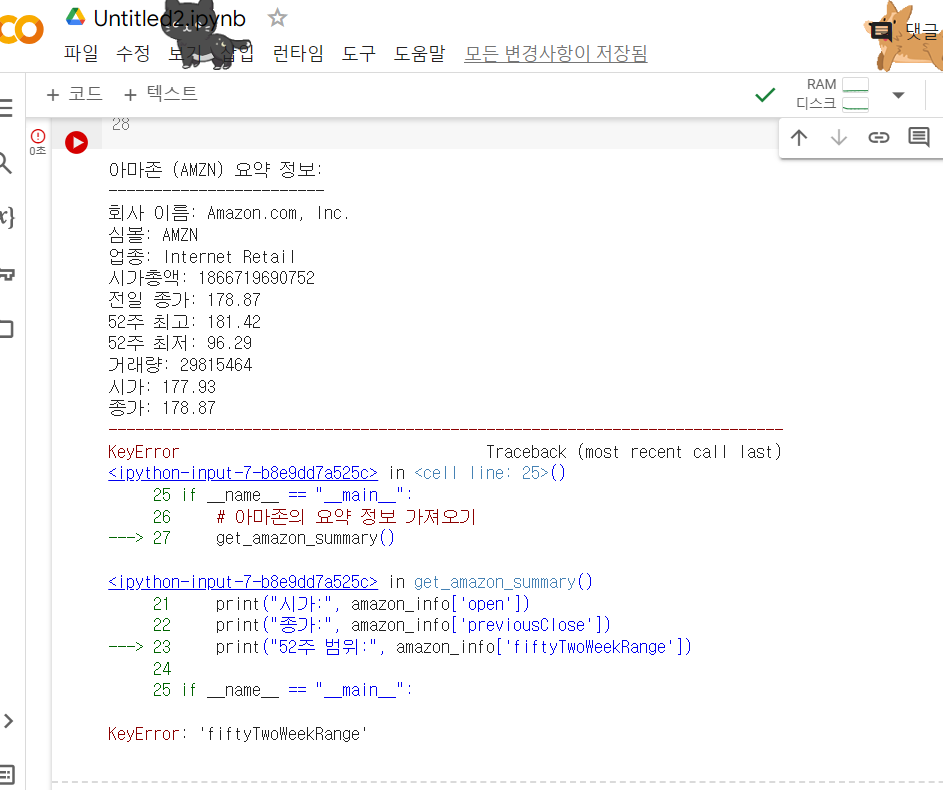Open the 런타임 menu

point(298,53)
